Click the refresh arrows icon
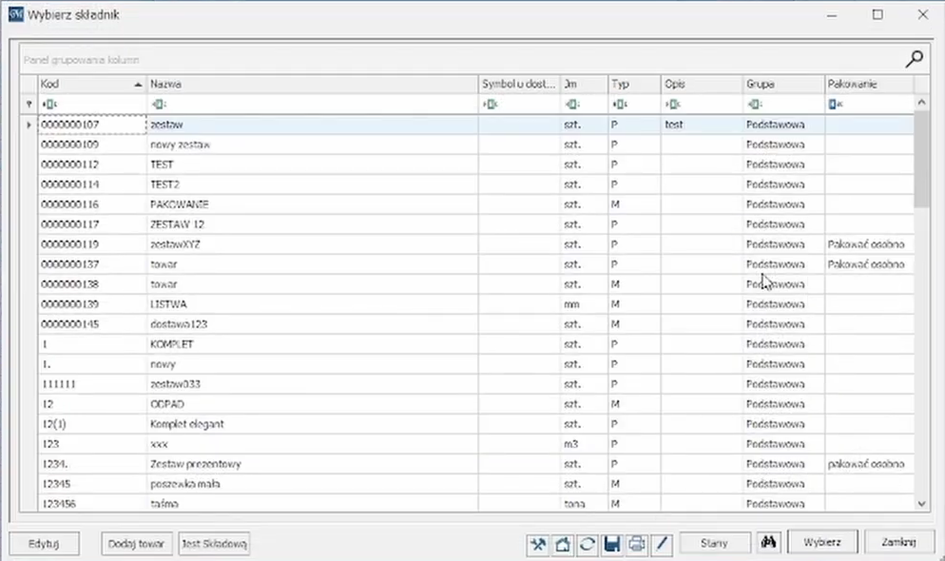Screen dimensions: 945x561 click(587, 543)
